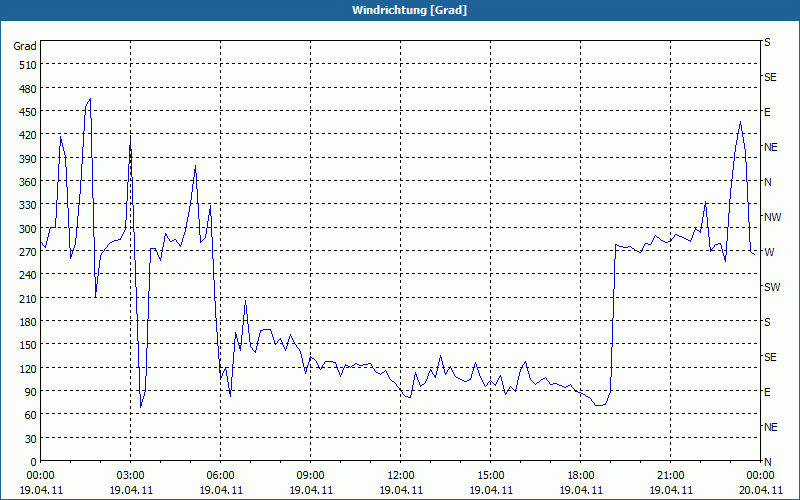The image size is (800, 500).
Task: Click the 'Grad' unit label on the left axis
Action: click(x=24, y=46)
